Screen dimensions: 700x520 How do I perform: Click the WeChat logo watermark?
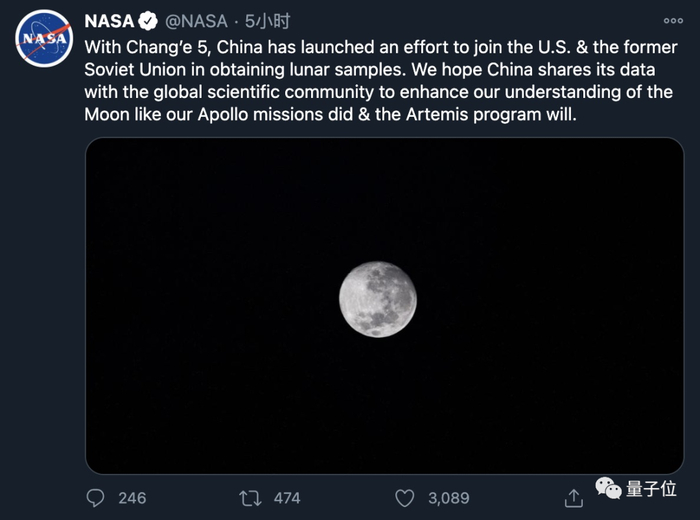coord(609,489)
